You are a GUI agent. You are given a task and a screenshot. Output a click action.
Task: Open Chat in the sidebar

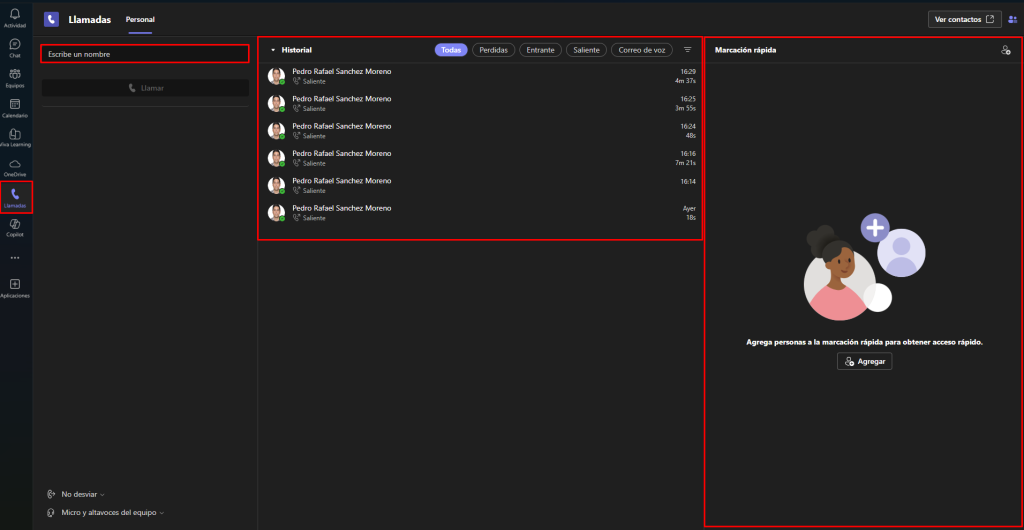[15, 47]
